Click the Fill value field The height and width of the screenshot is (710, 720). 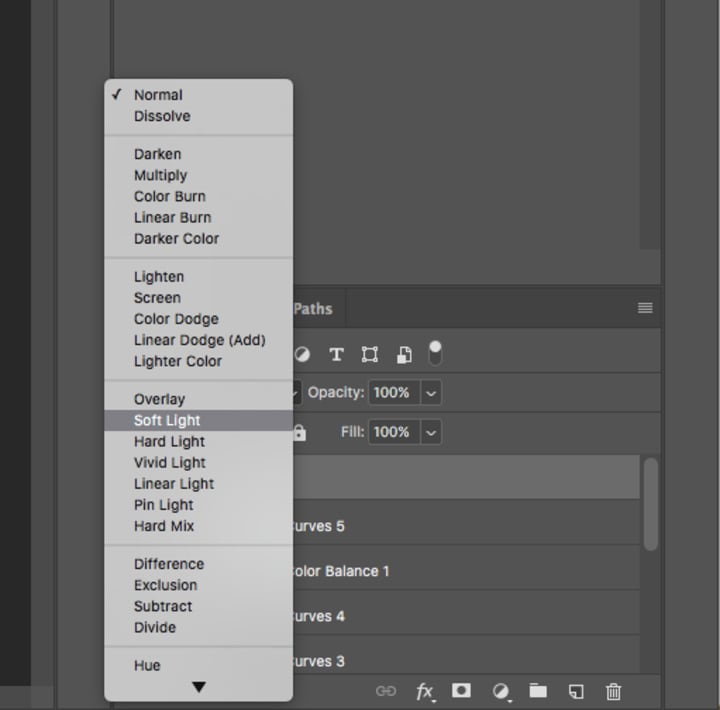394,432
